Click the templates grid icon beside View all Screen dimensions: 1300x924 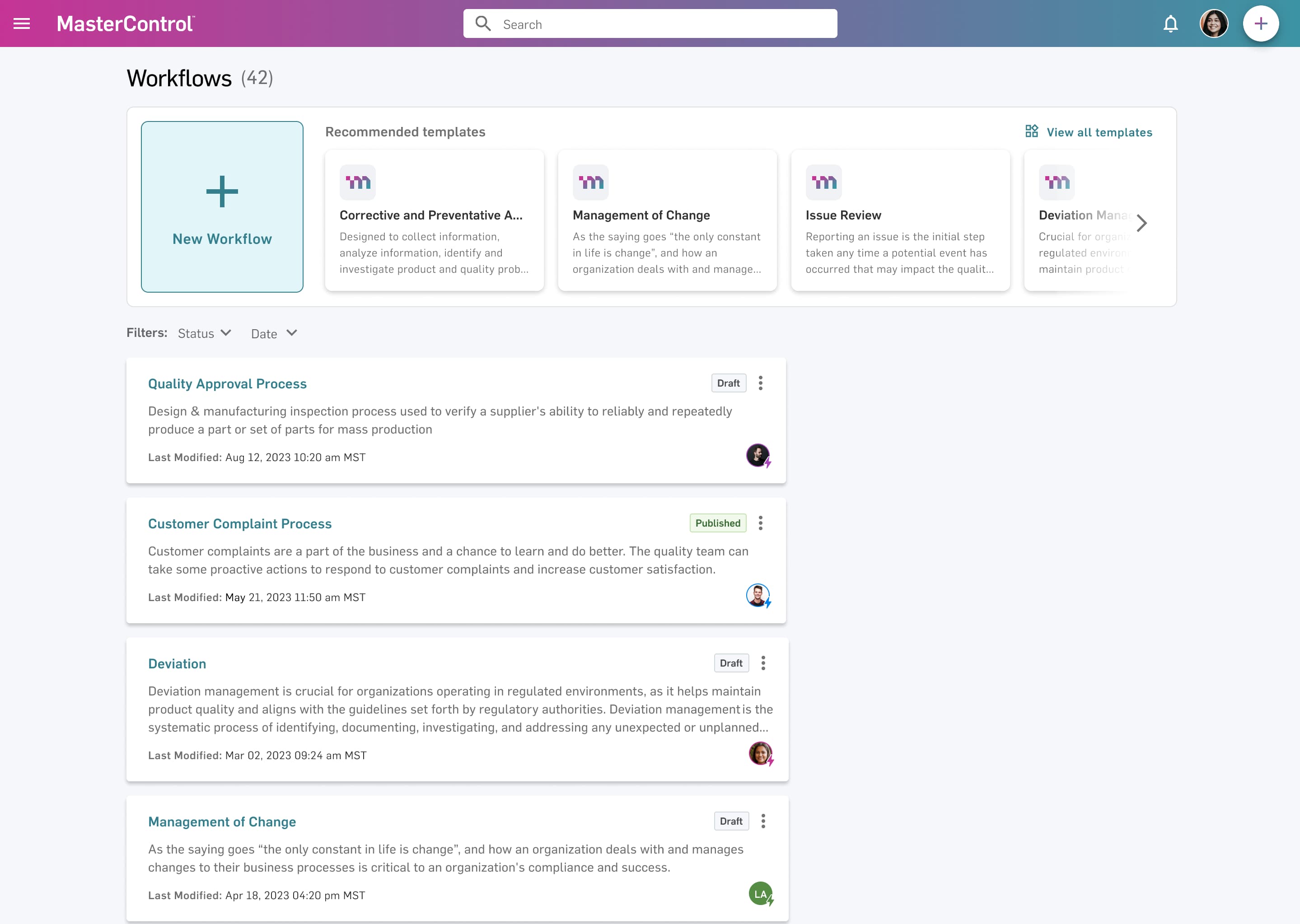(x=1032, y=131)
